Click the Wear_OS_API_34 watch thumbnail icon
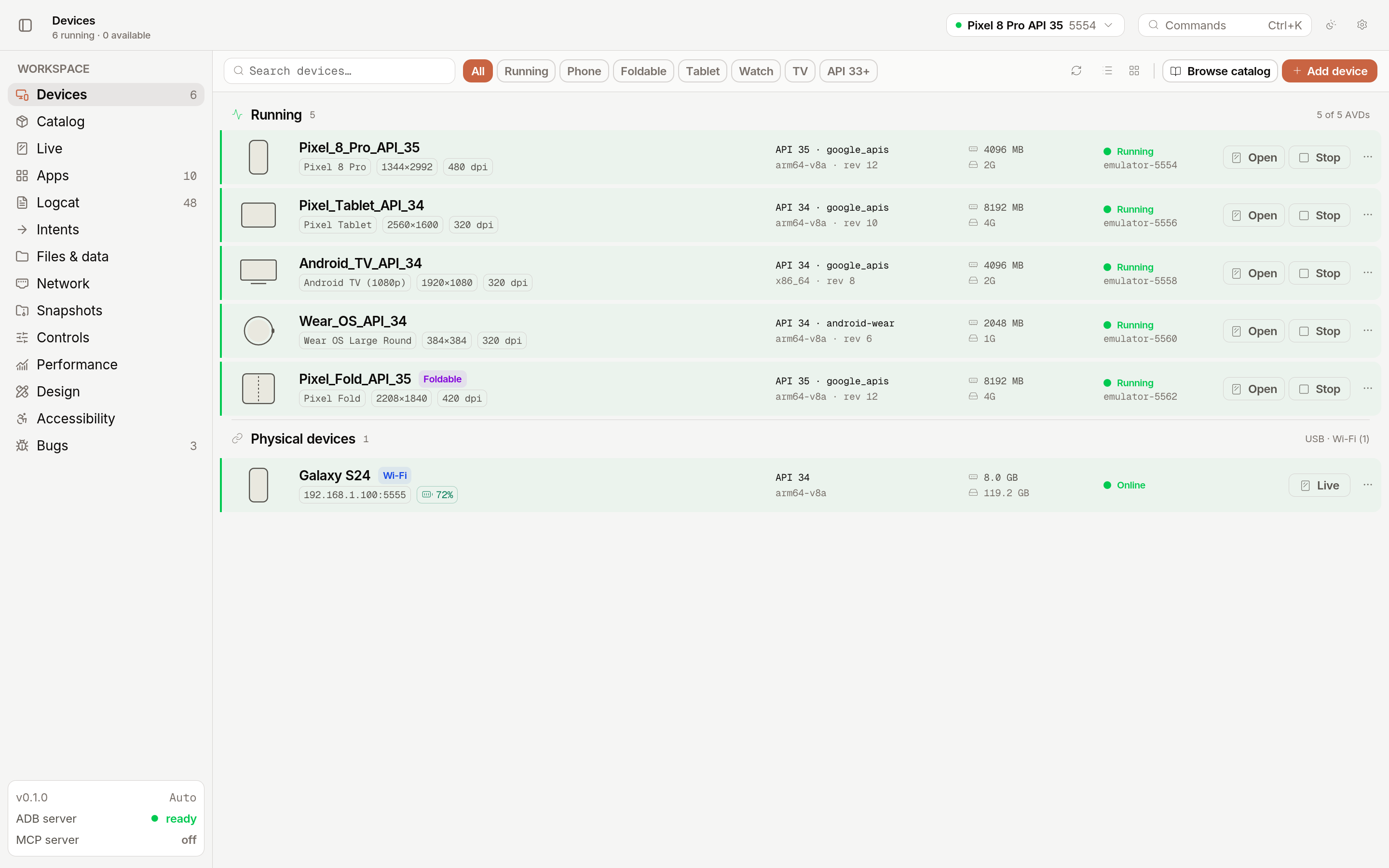Screen dimensions: 1389x868 (259, 331)
